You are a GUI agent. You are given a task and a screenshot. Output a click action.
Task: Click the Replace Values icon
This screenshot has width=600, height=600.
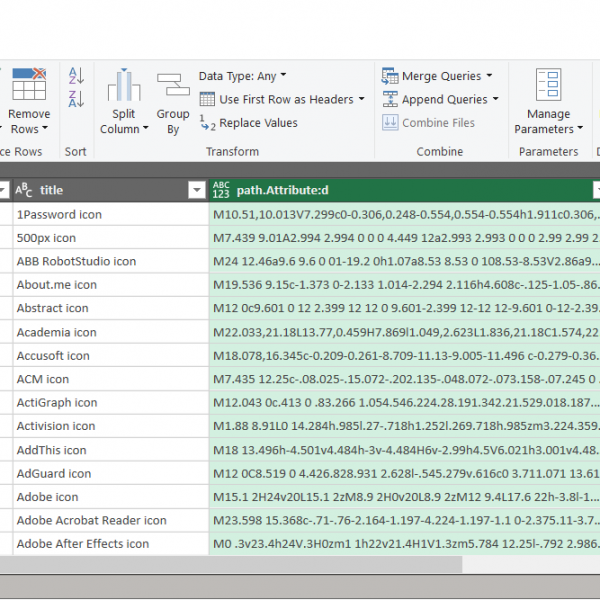pyautogui.click(x=208, y=123)
